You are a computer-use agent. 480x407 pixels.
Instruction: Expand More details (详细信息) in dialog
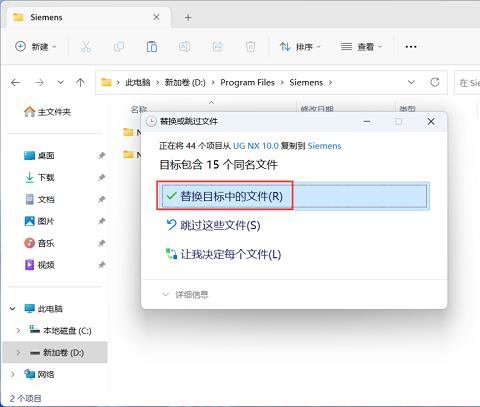click(185, 294)
